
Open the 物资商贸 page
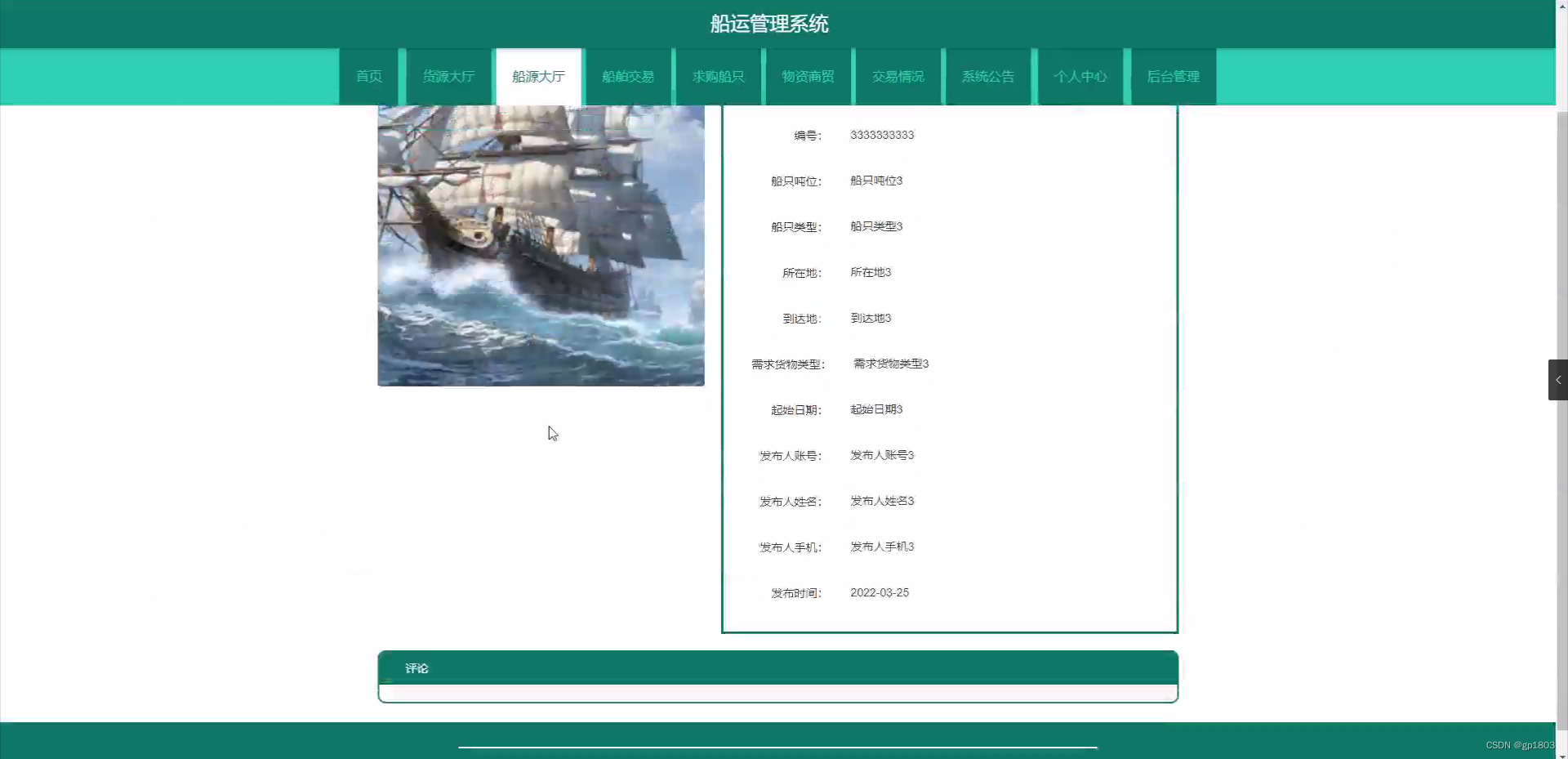(808, 76)
